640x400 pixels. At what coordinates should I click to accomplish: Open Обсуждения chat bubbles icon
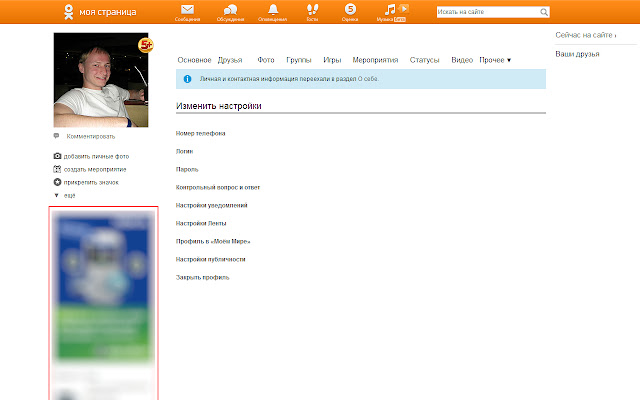(x=230, y=9)
